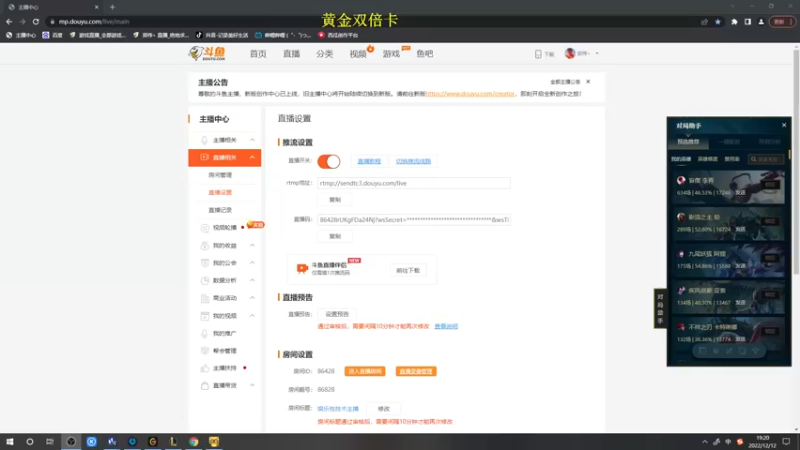Click the chart icon beside 数据分析

(205, 280)
